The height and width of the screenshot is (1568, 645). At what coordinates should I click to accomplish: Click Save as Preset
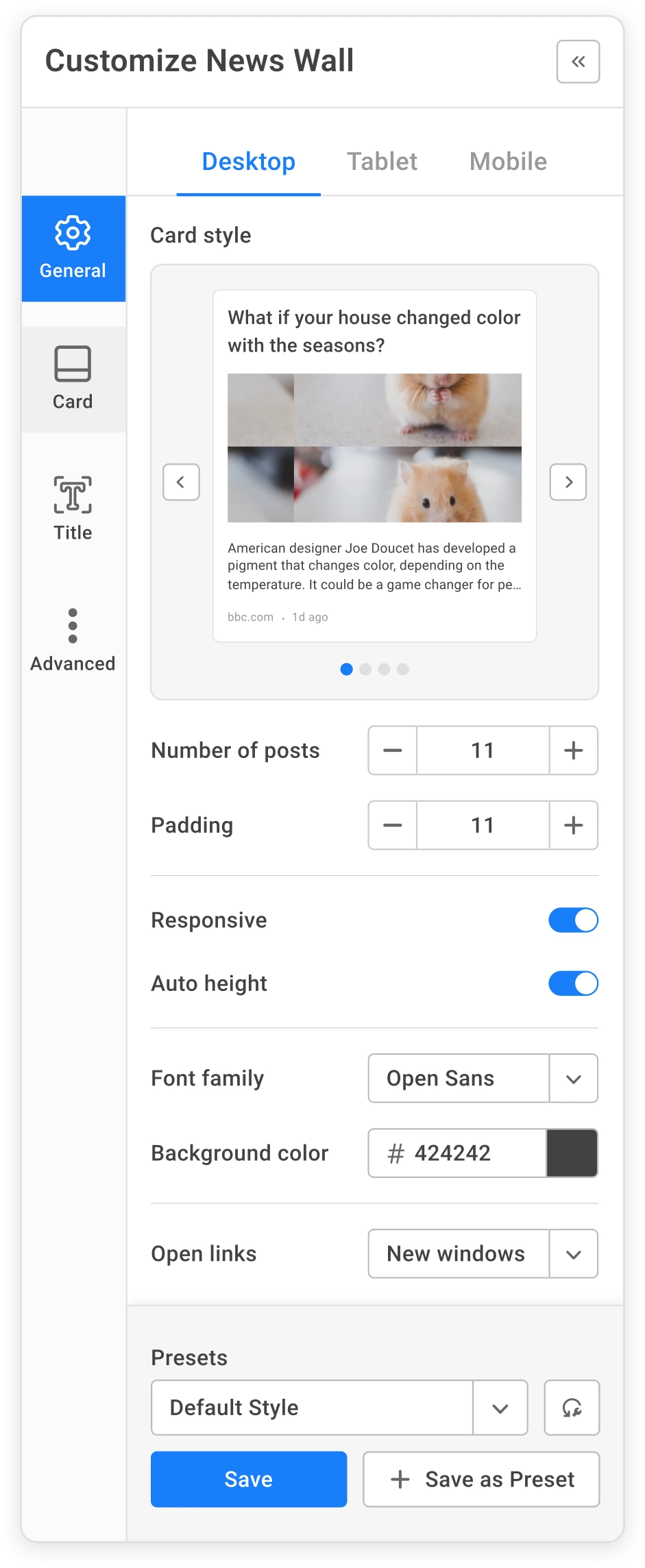[x=480, y=1479]
